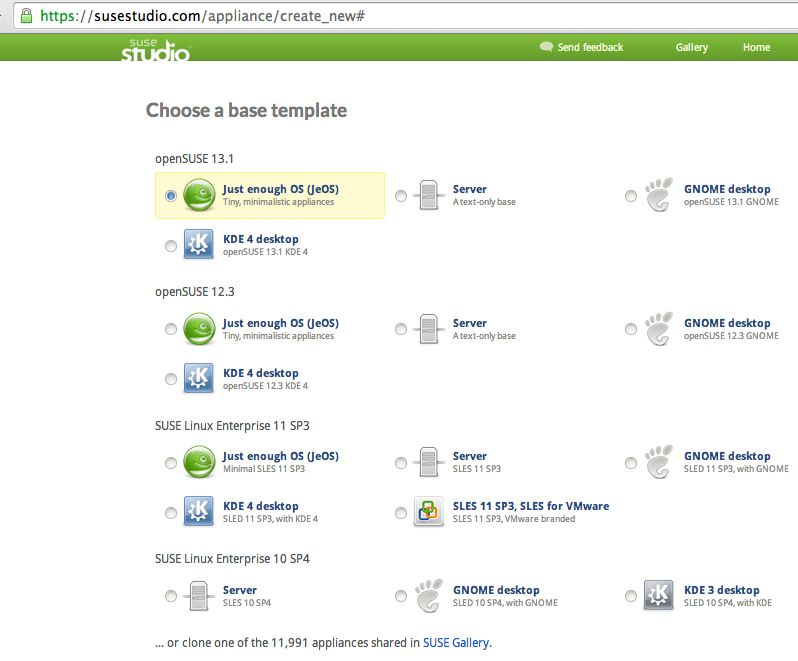Viewport: 798px width, 661px height.
Task: Click the 'SLES 11 SP3, VMware branded' text
Action: (514, 519)
